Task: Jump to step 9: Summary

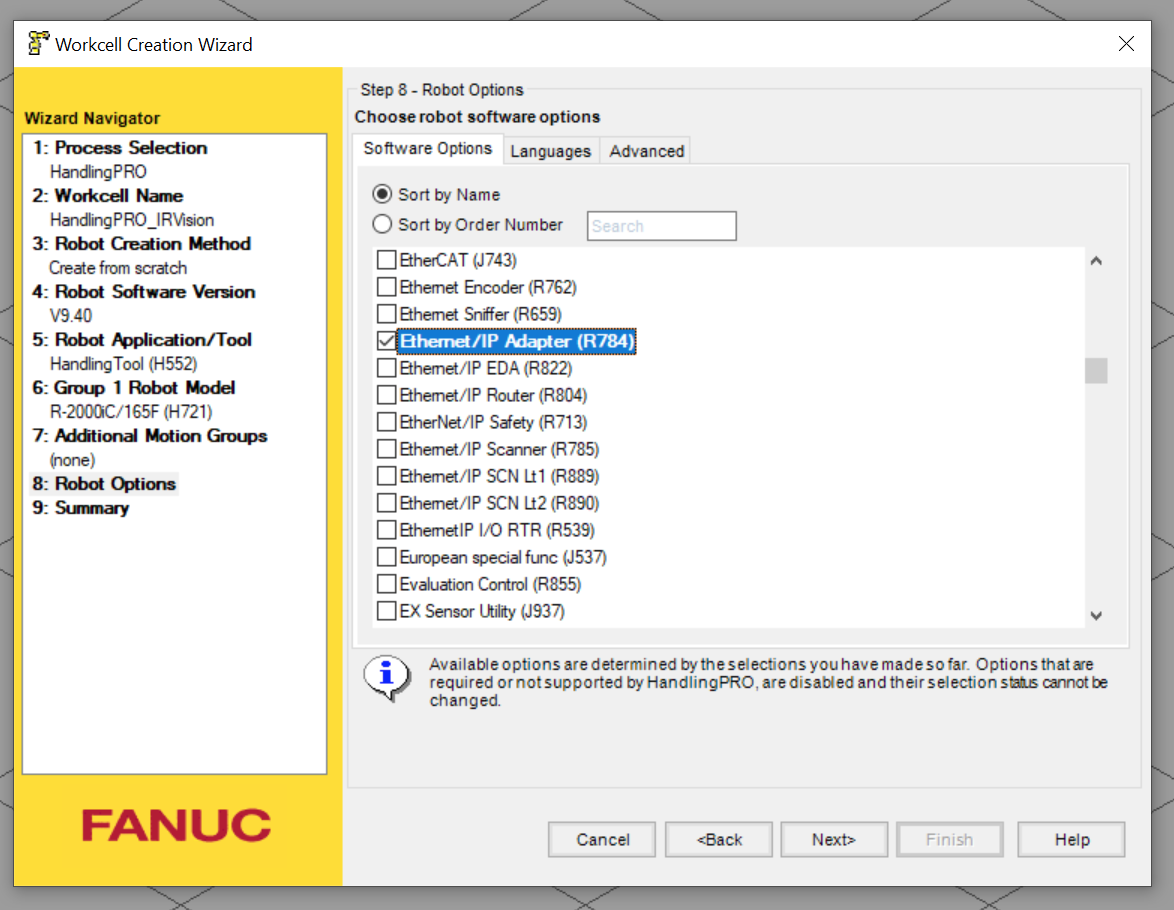Action: click(81, 508)
